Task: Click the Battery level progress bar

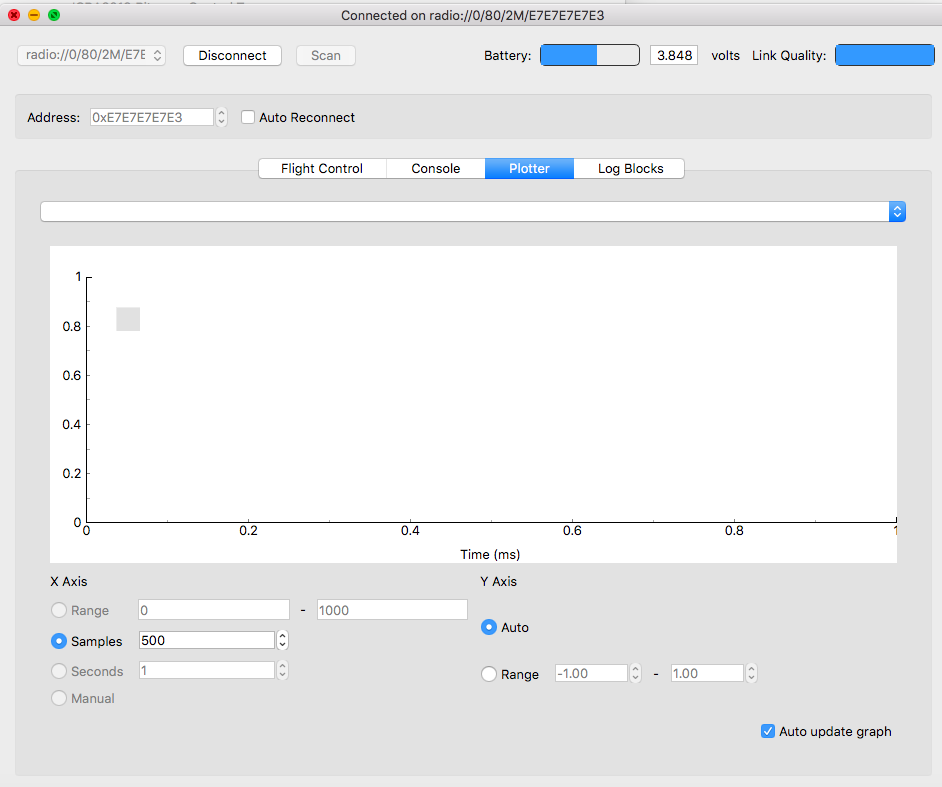Action: 589,56
